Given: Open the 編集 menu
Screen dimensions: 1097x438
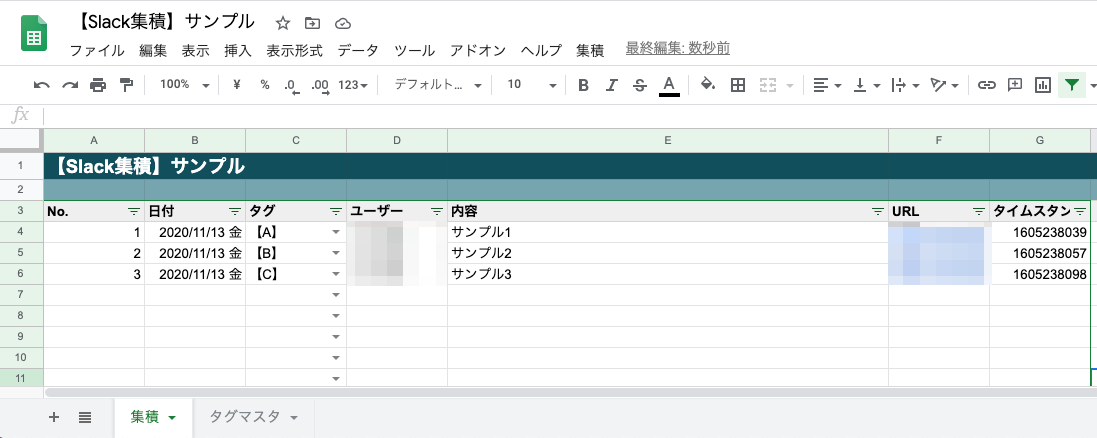Looking at the screenshot, I should click(153, 50).
